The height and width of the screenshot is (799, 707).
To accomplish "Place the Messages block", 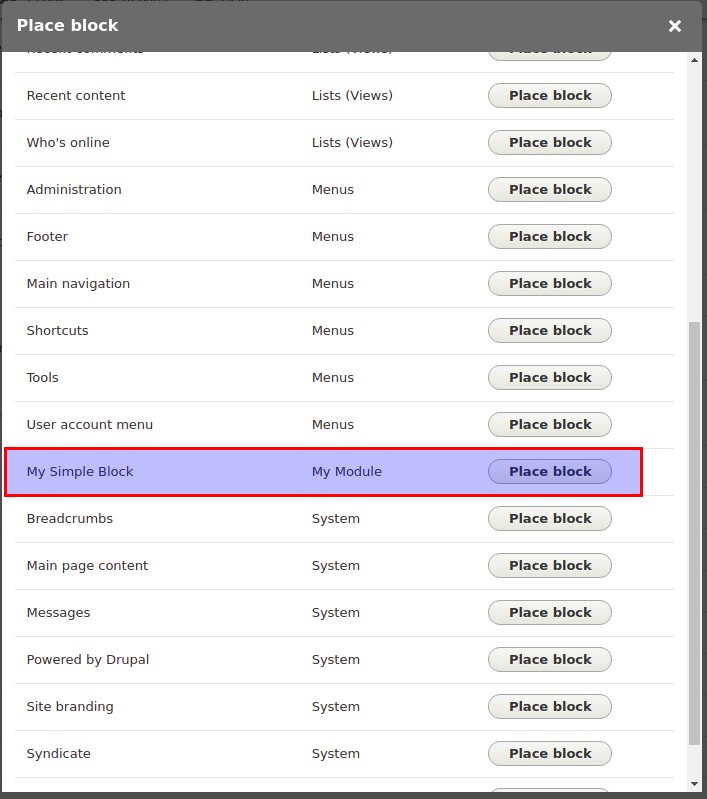I will 549,612.
